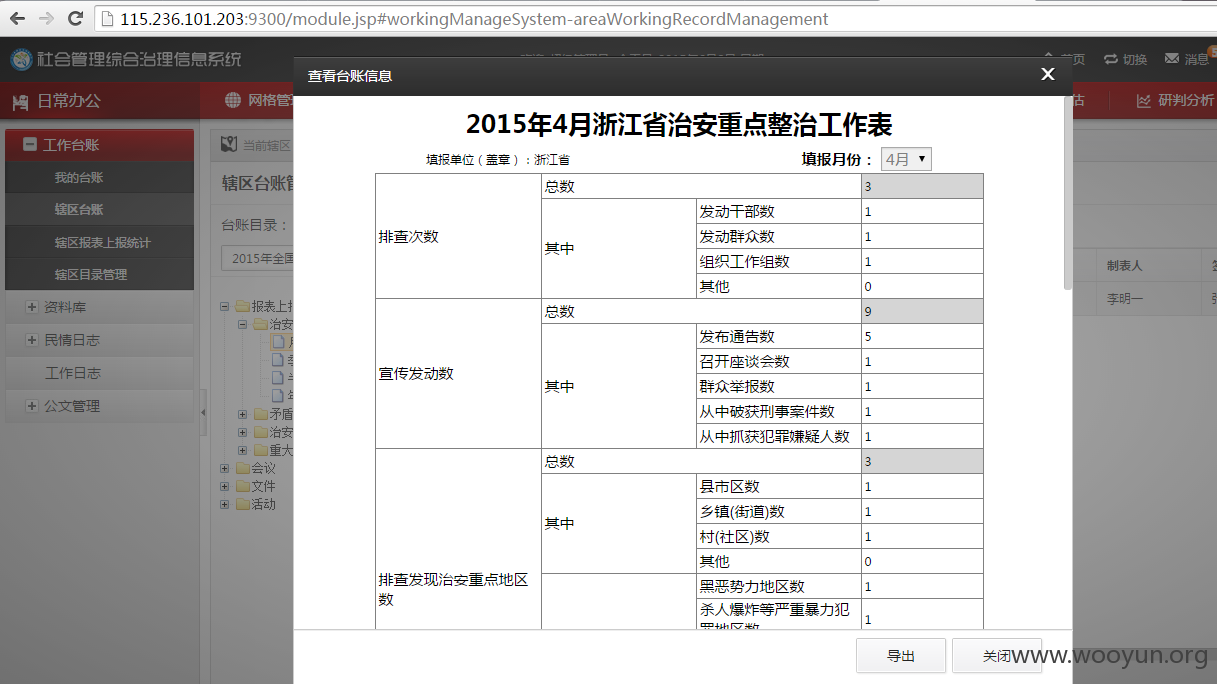Expand the 活动 tree node
This screenshot has height=684, width=1217.
click(225, 504)
